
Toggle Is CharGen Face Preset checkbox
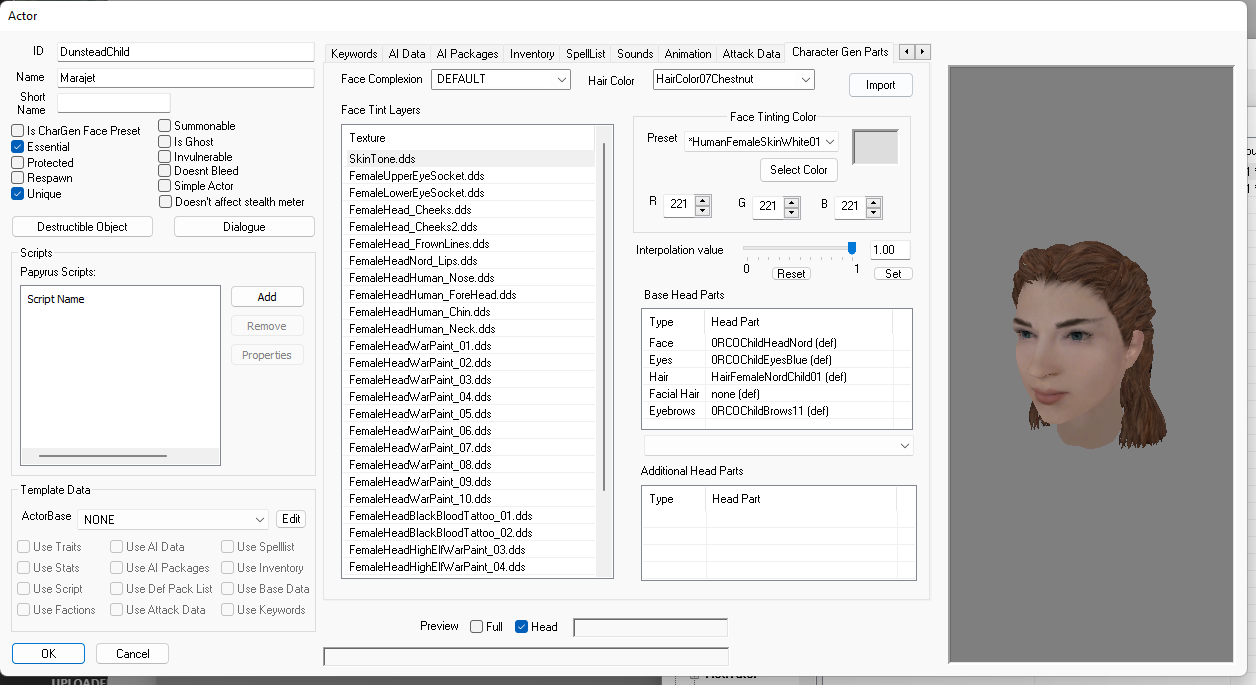pos(18,131)
